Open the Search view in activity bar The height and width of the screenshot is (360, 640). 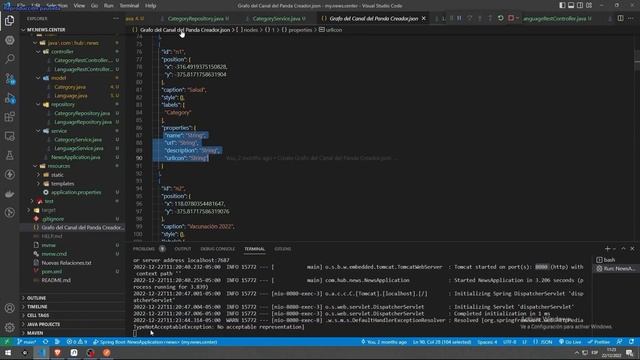pyautogui.click(x=9, y=59)
